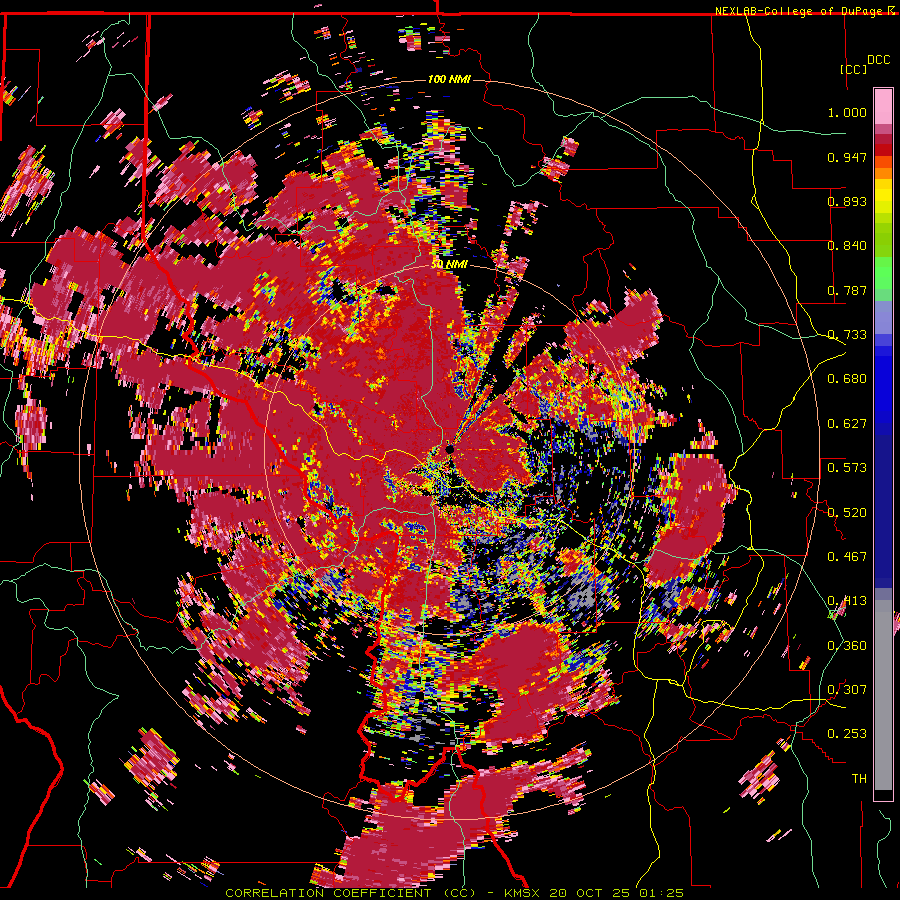Click the 0.573 legend value
Screen dimensions: 900x900
(x=847, y=468)
